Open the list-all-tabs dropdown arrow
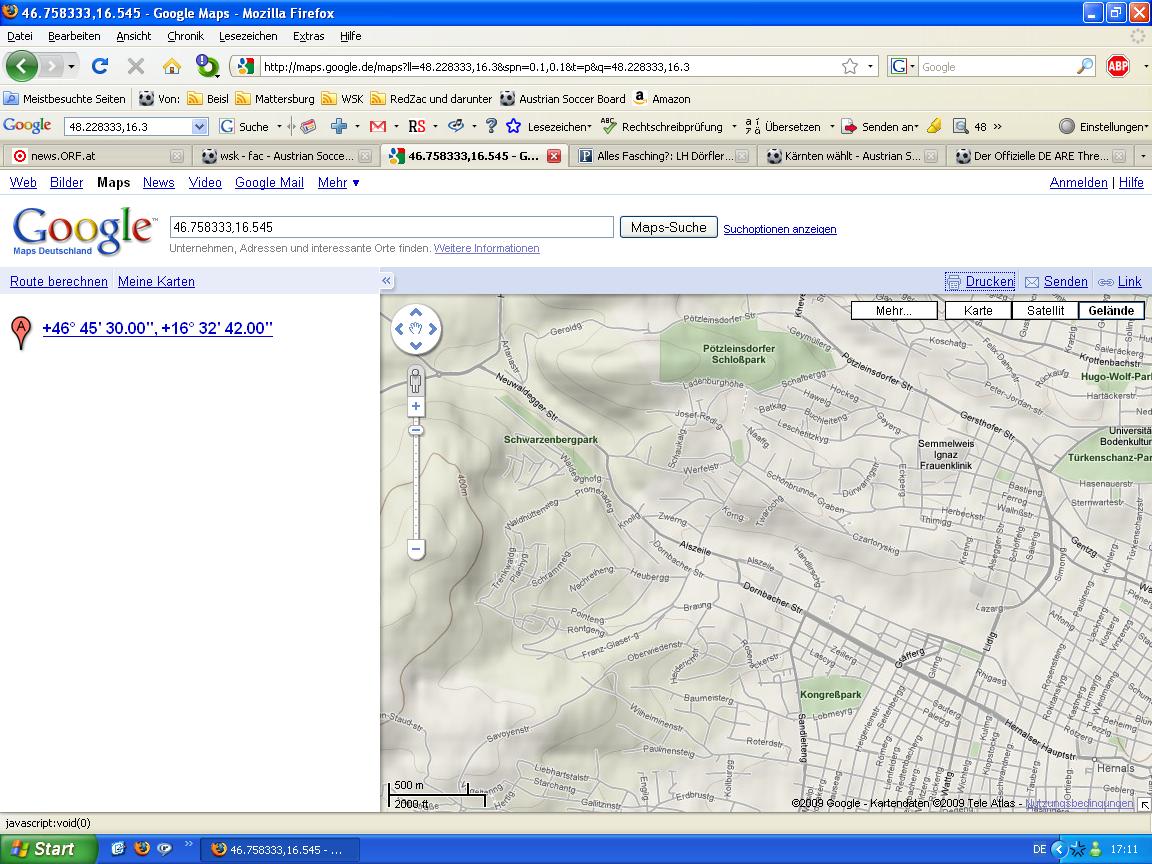The image size is (1152, 864). point(1142,156)
